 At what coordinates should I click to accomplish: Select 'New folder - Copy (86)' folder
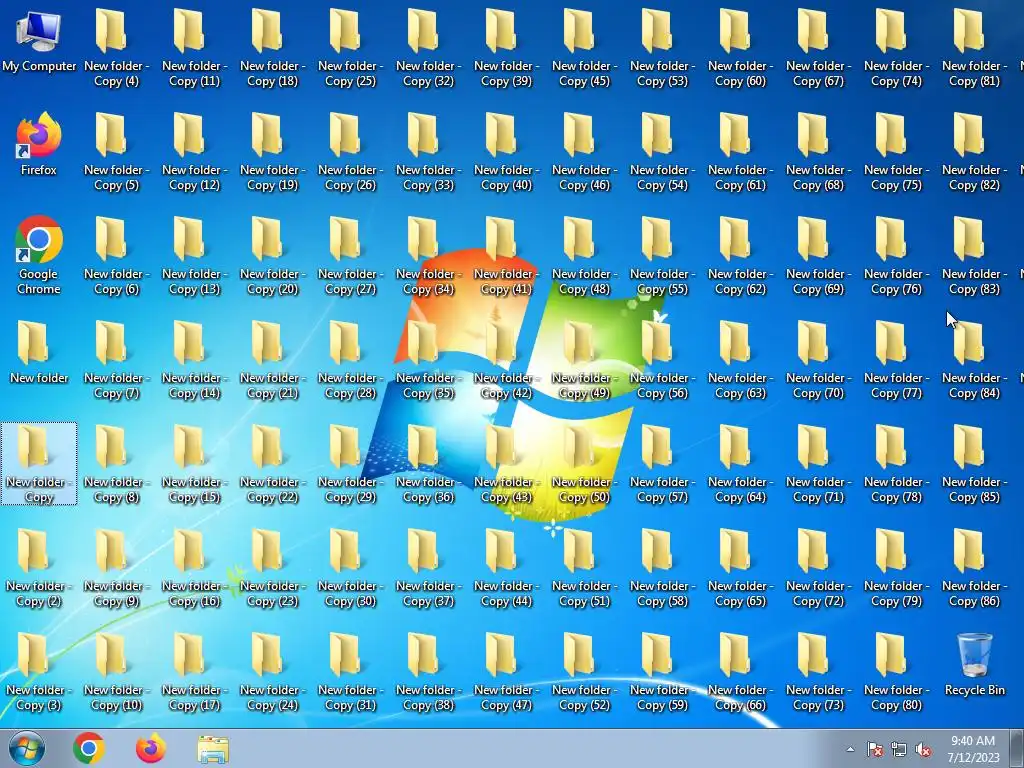[x=974, y=568]
